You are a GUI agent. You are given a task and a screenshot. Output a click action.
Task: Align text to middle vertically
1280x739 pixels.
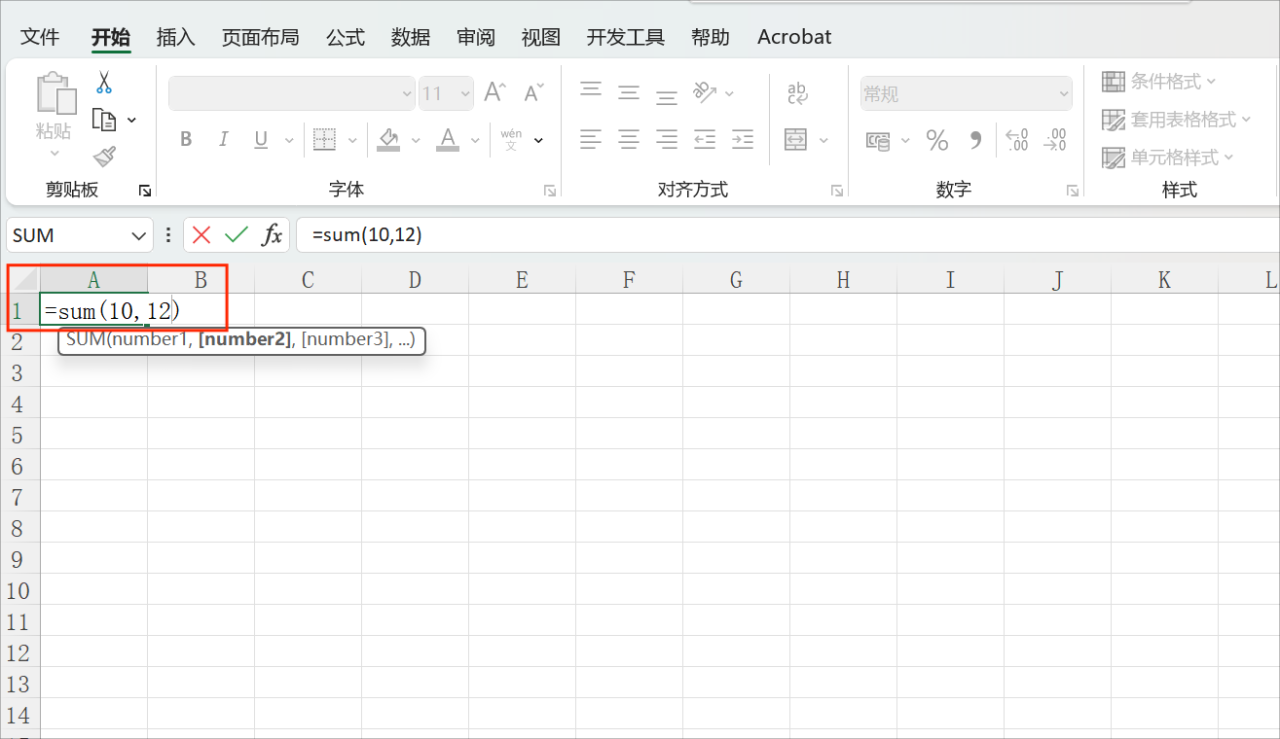[629, 93]
